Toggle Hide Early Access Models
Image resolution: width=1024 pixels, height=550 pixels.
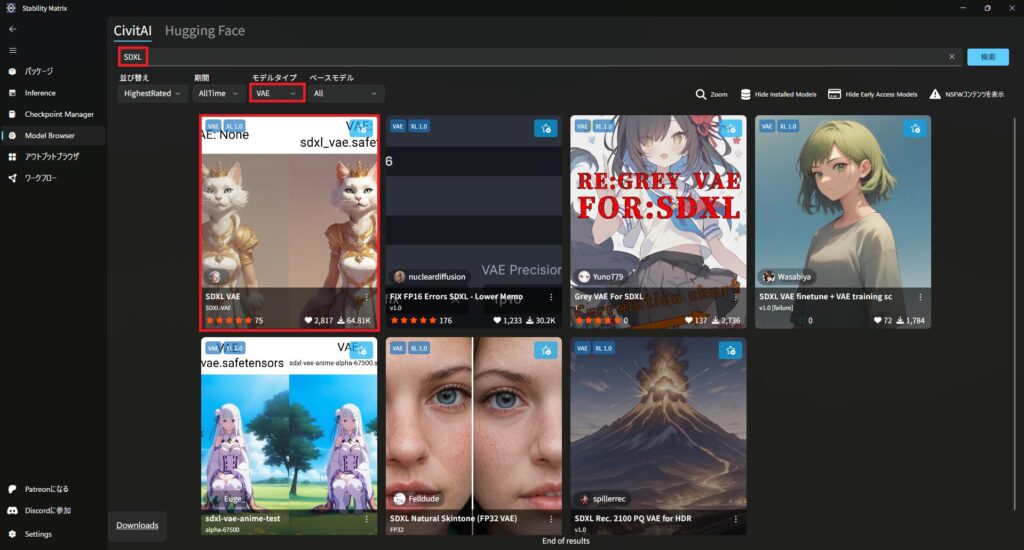[872, 94]
